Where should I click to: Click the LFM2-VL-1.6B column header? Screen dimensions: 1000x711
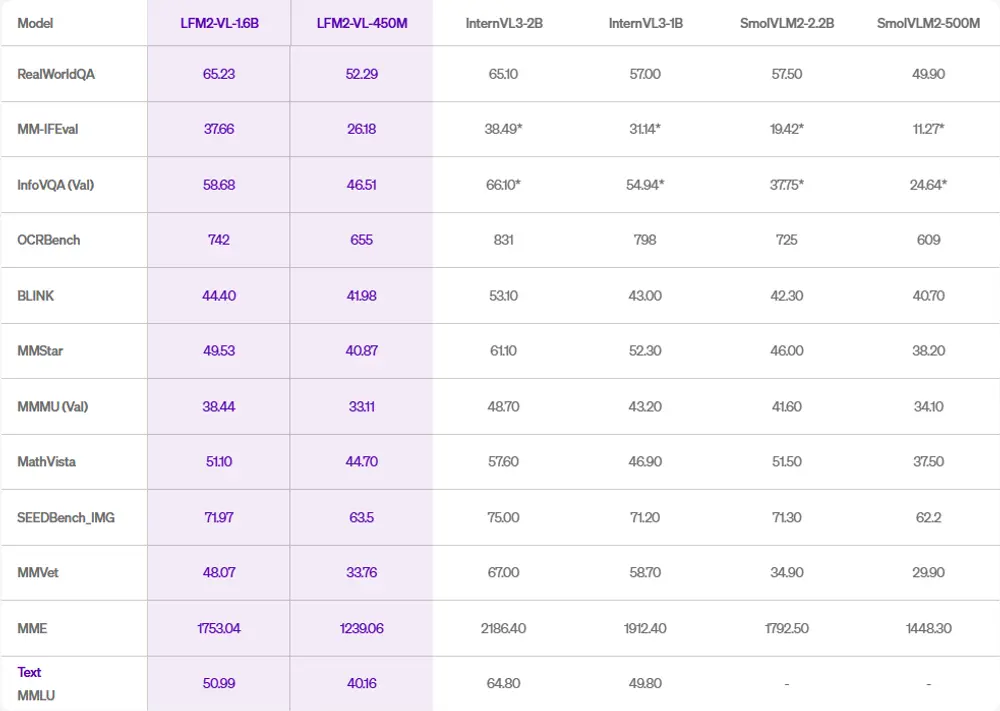tap(219, 23)
